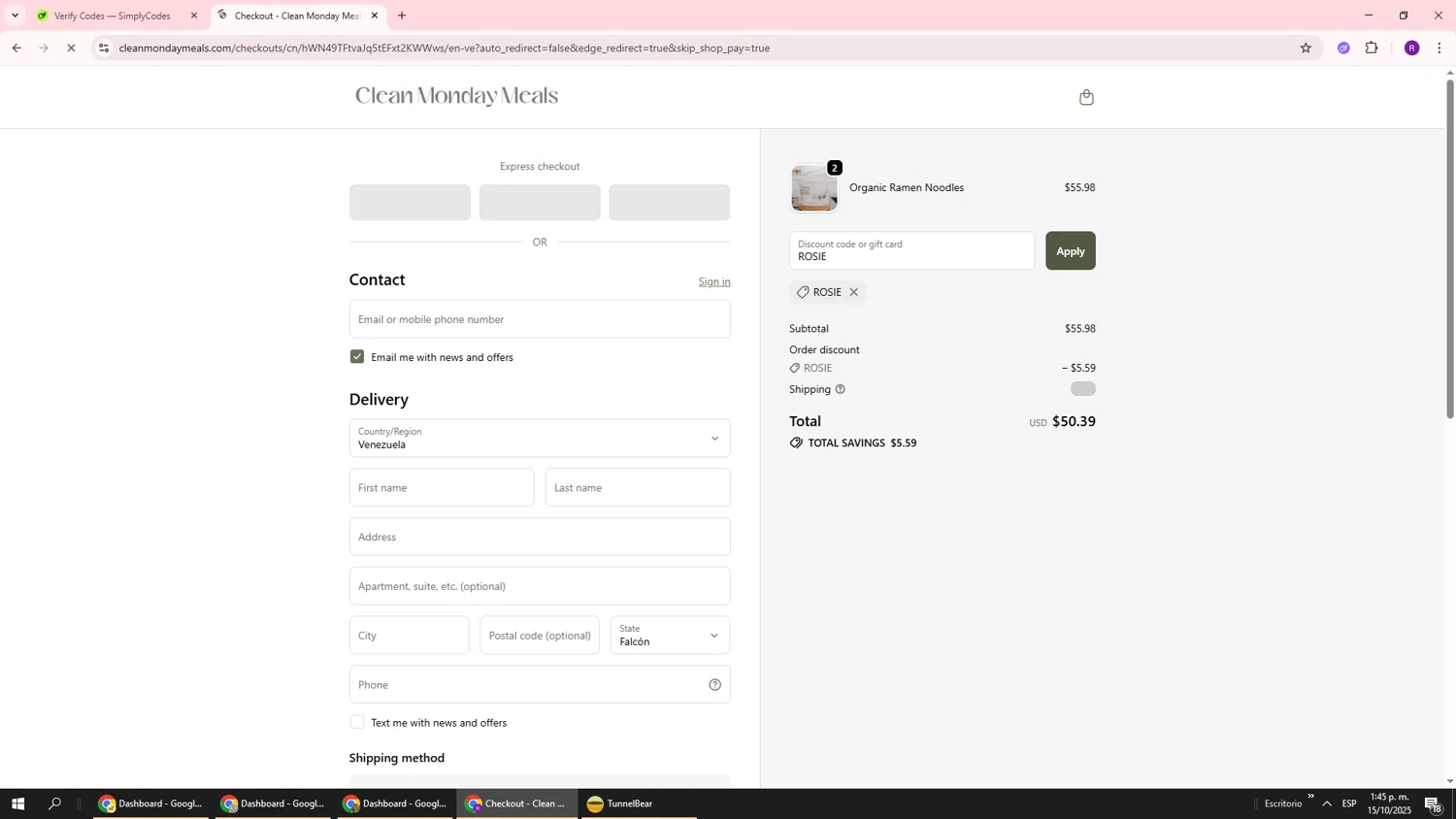Screen dimensions: 1456x819
Task: Show hidden system tray icons
Action: pyautogui.click(x=1327, y=803)
